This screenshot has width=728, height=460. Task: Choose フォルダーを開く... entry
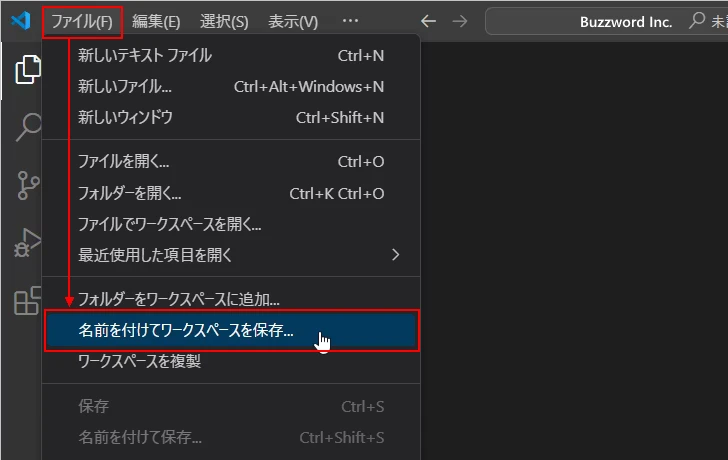pyautogui.click(x=231, y=193)
